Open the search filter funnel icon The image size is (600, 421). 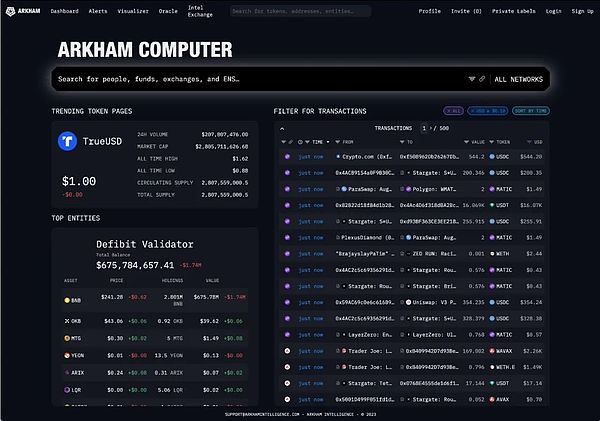click(x=472, y=79)
